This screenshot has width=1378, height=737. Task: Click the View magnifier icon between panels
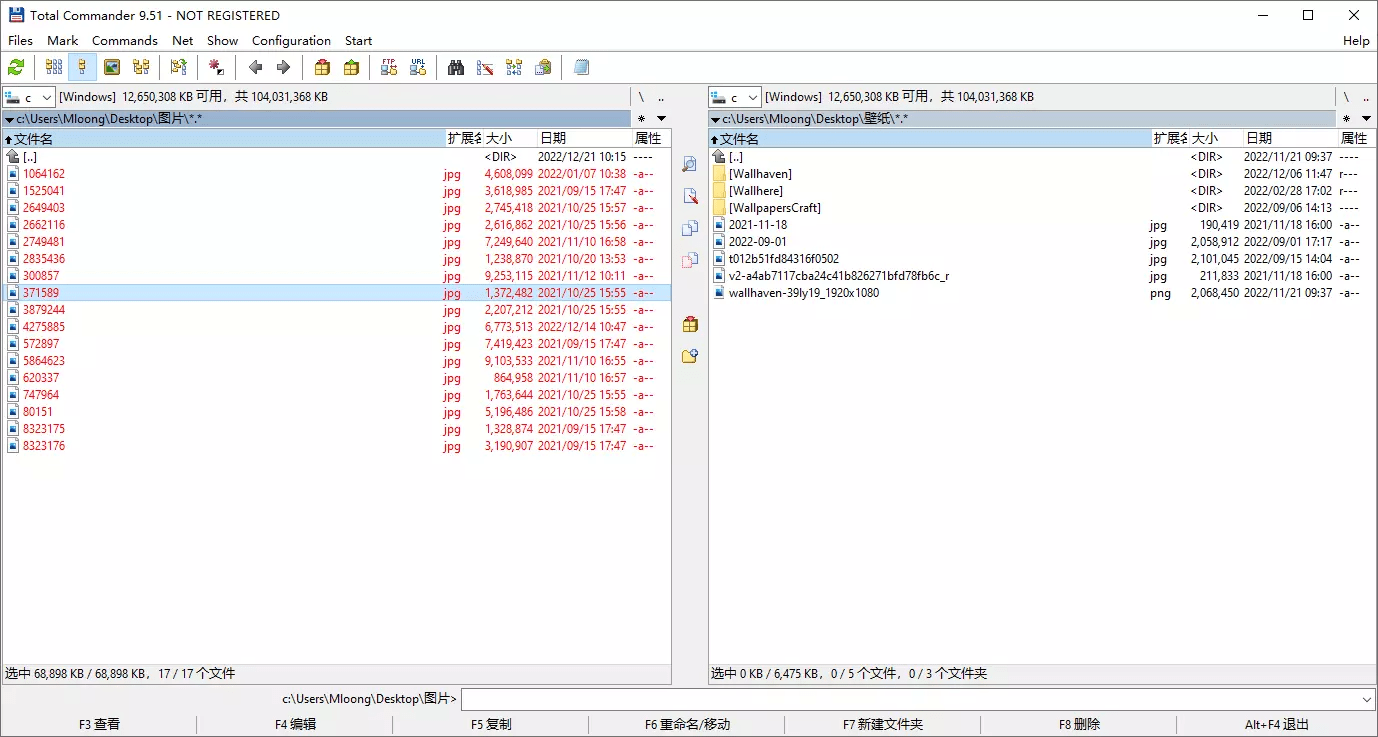(x=689, y=165)
